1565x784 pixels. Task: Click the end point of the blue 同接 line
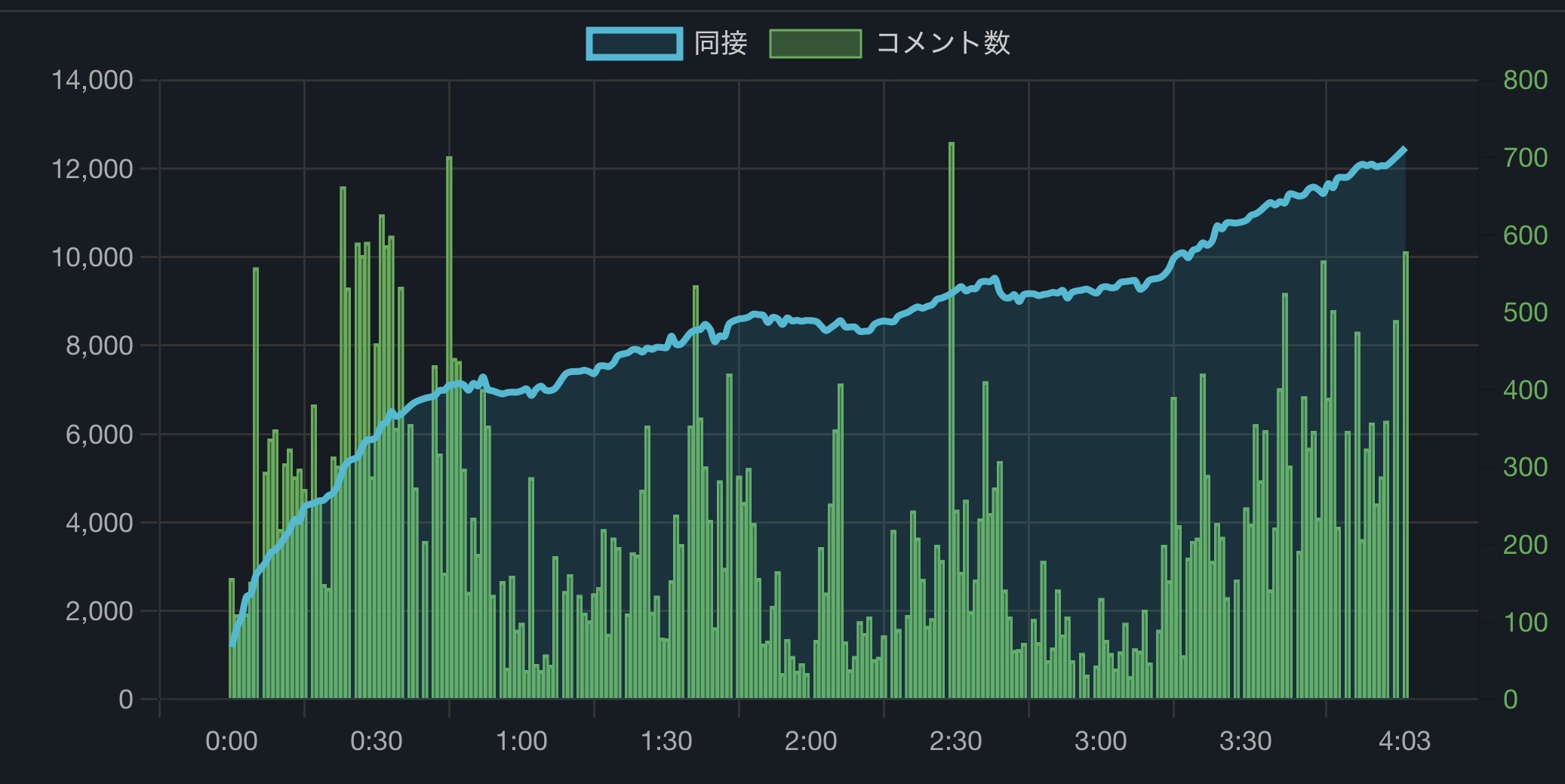tap(1404, 149)
